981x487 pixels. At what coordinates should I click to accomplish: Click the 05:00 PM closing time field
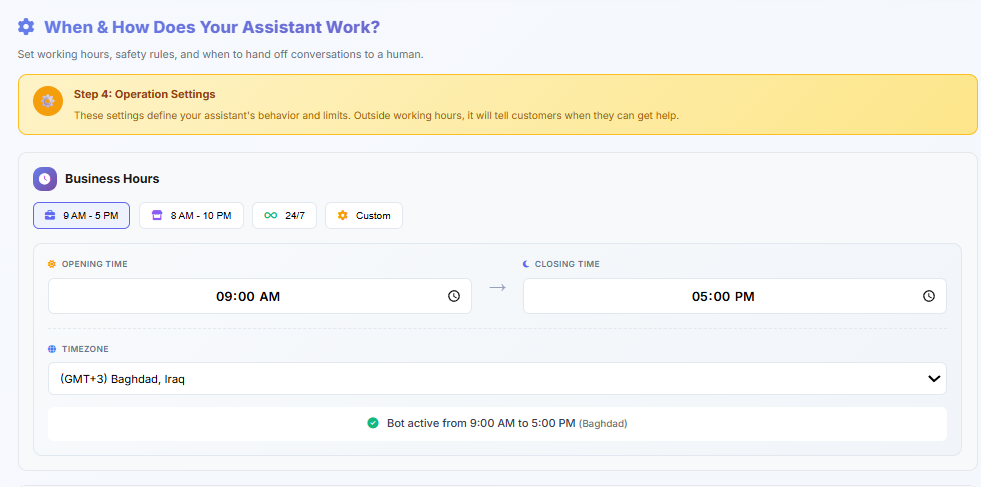[x=723, y=296]
